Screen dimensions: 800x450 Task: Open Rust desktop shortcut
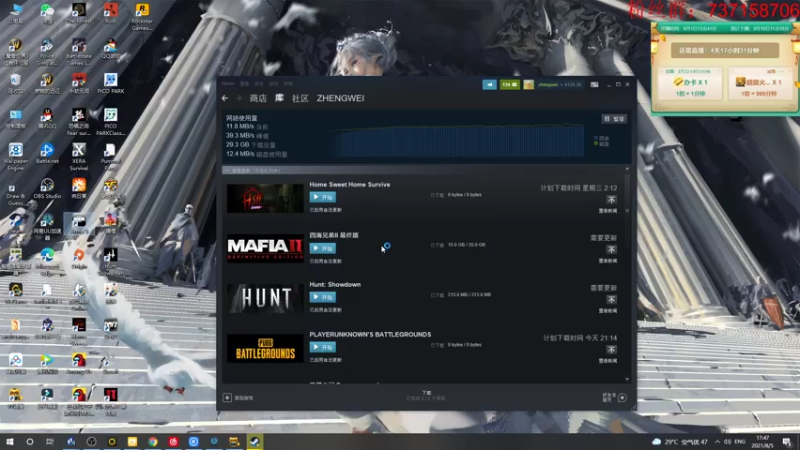[x=111, y=13]
